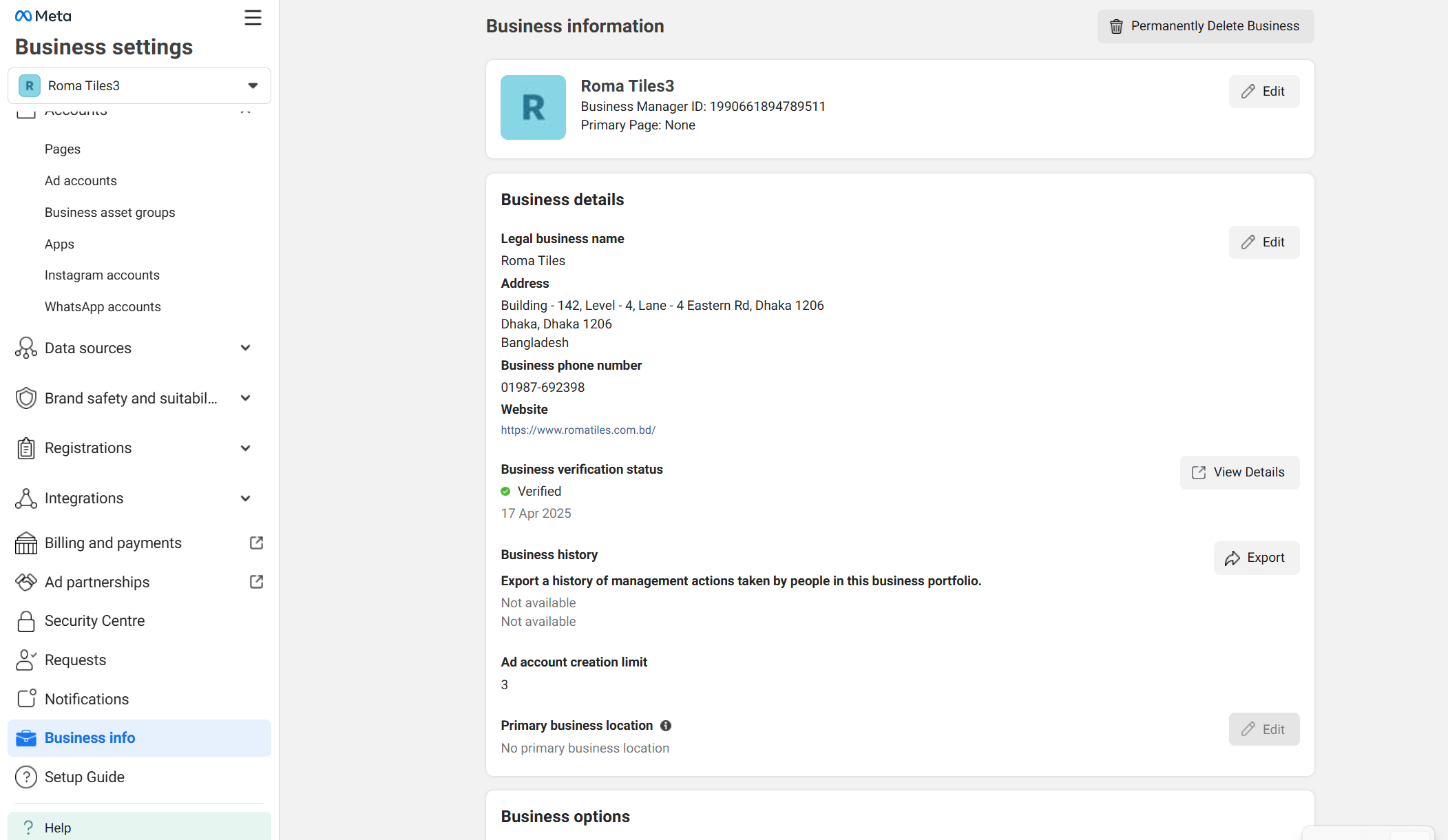Image resolution: width=1448 pixels, height=840 pixels.
Task: Click the Business info briefcase icon
Action: [26, 738]
